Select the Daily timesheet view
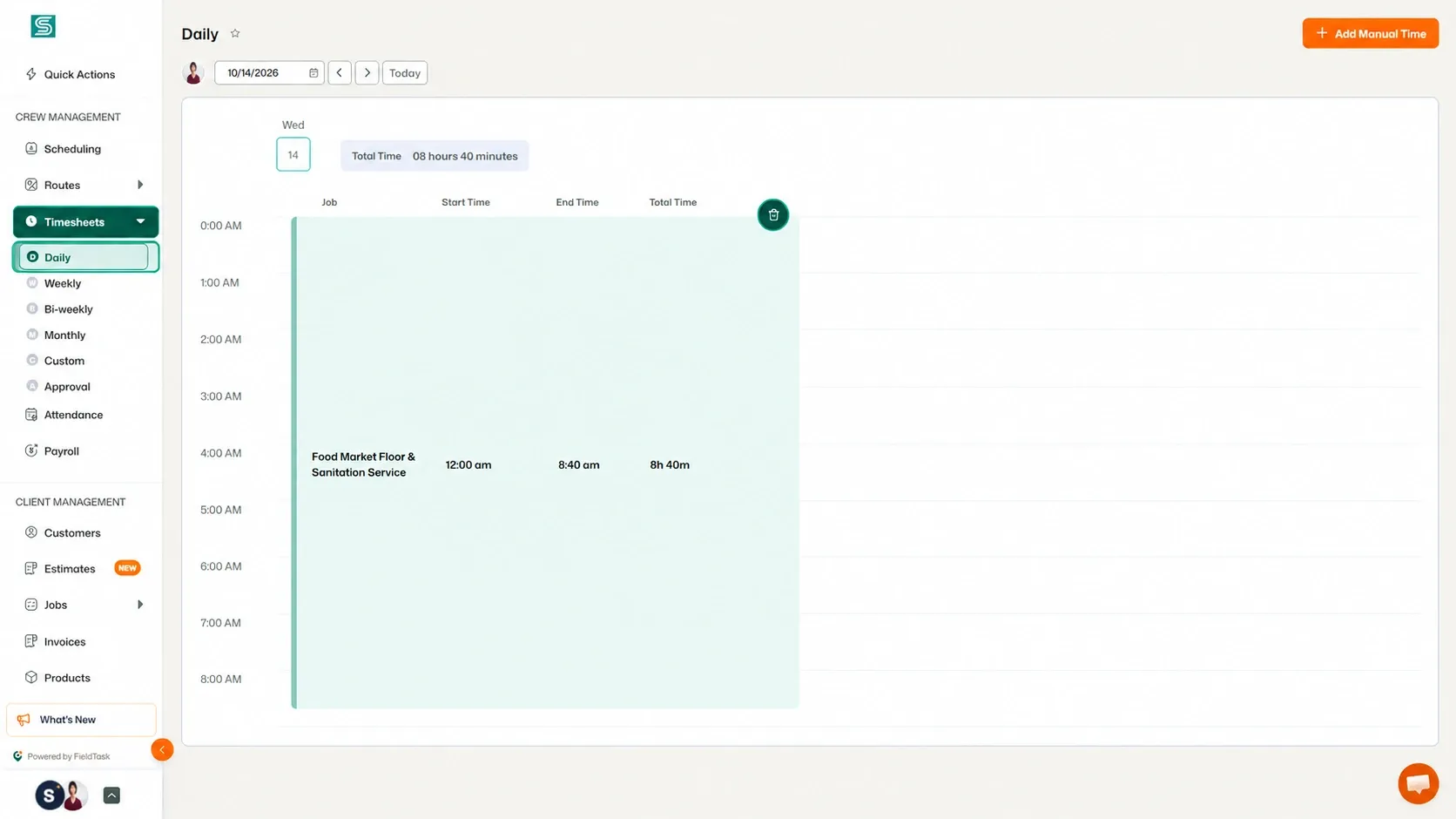1456x819 pixels. (x=85, y=257)
